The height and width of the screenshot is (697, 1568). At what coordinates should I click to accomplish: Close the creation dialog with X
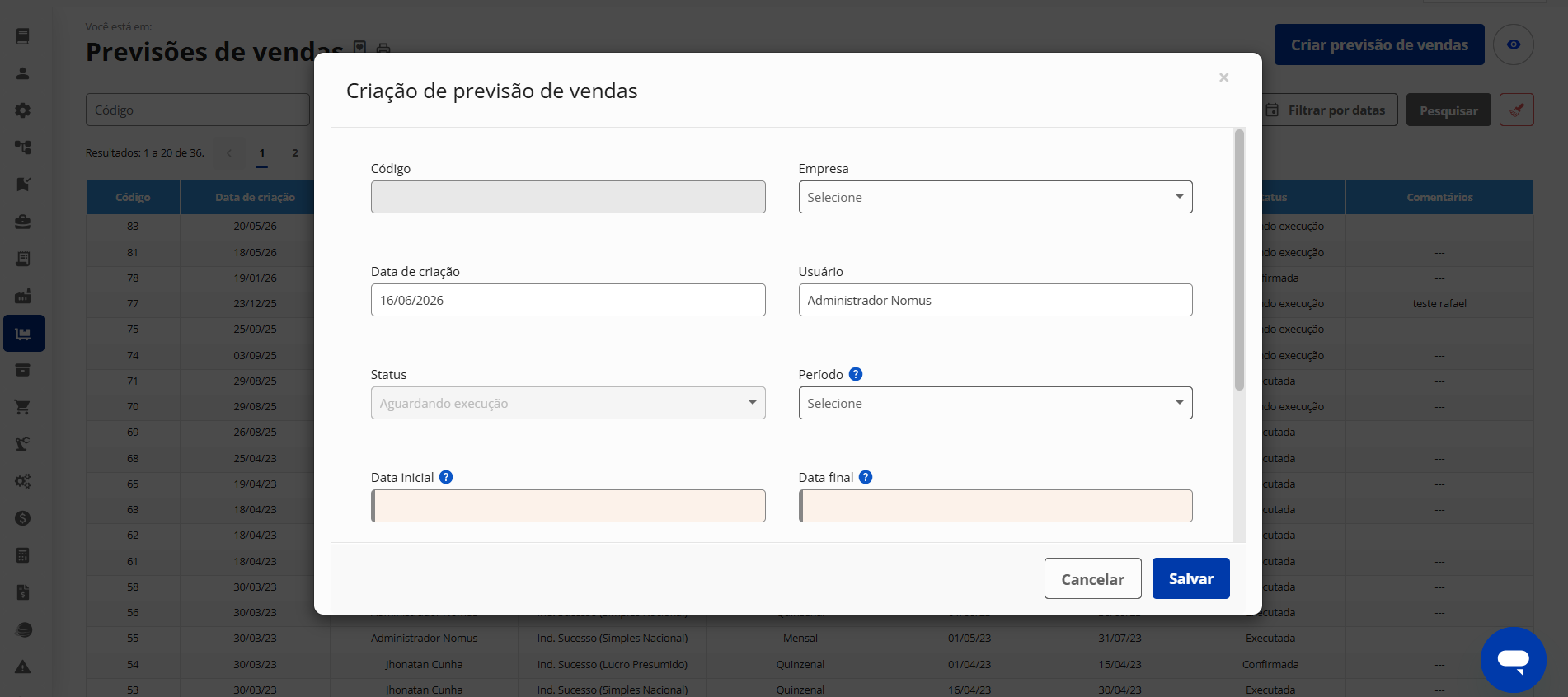(x=1223, y=77)
